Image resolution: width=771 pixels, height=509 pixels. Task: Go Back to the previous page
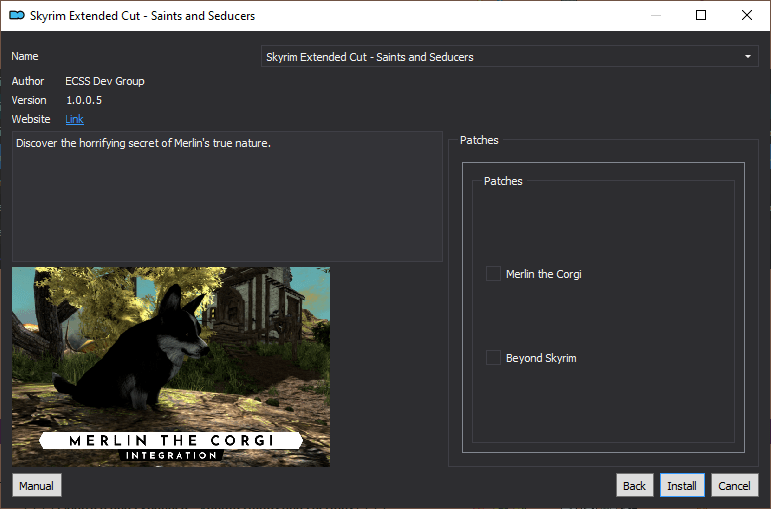coord(634,486)
